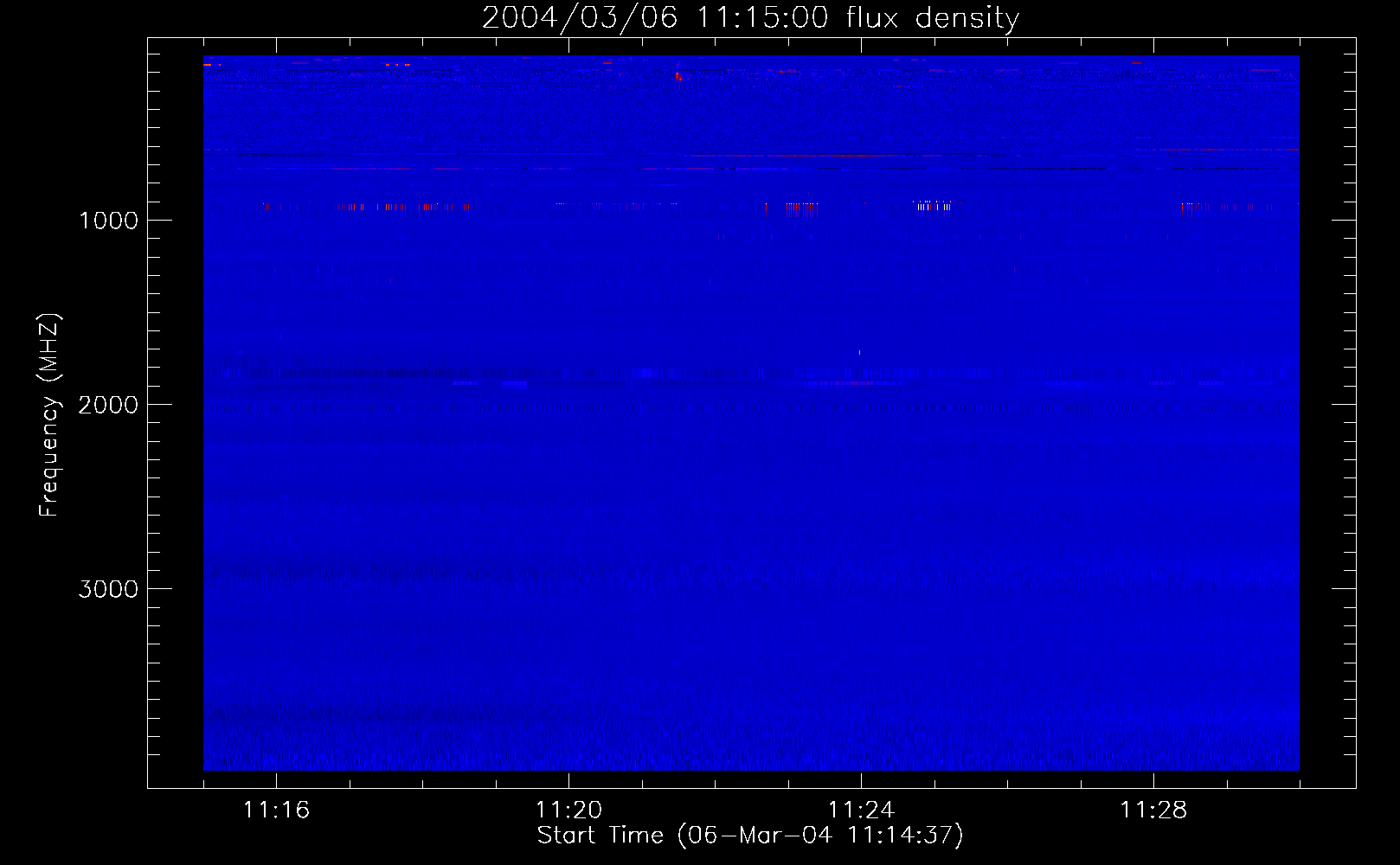Click the 11:16 time tick label
The width and height of the screenshot is (1400, 865).
coord(276,811)
